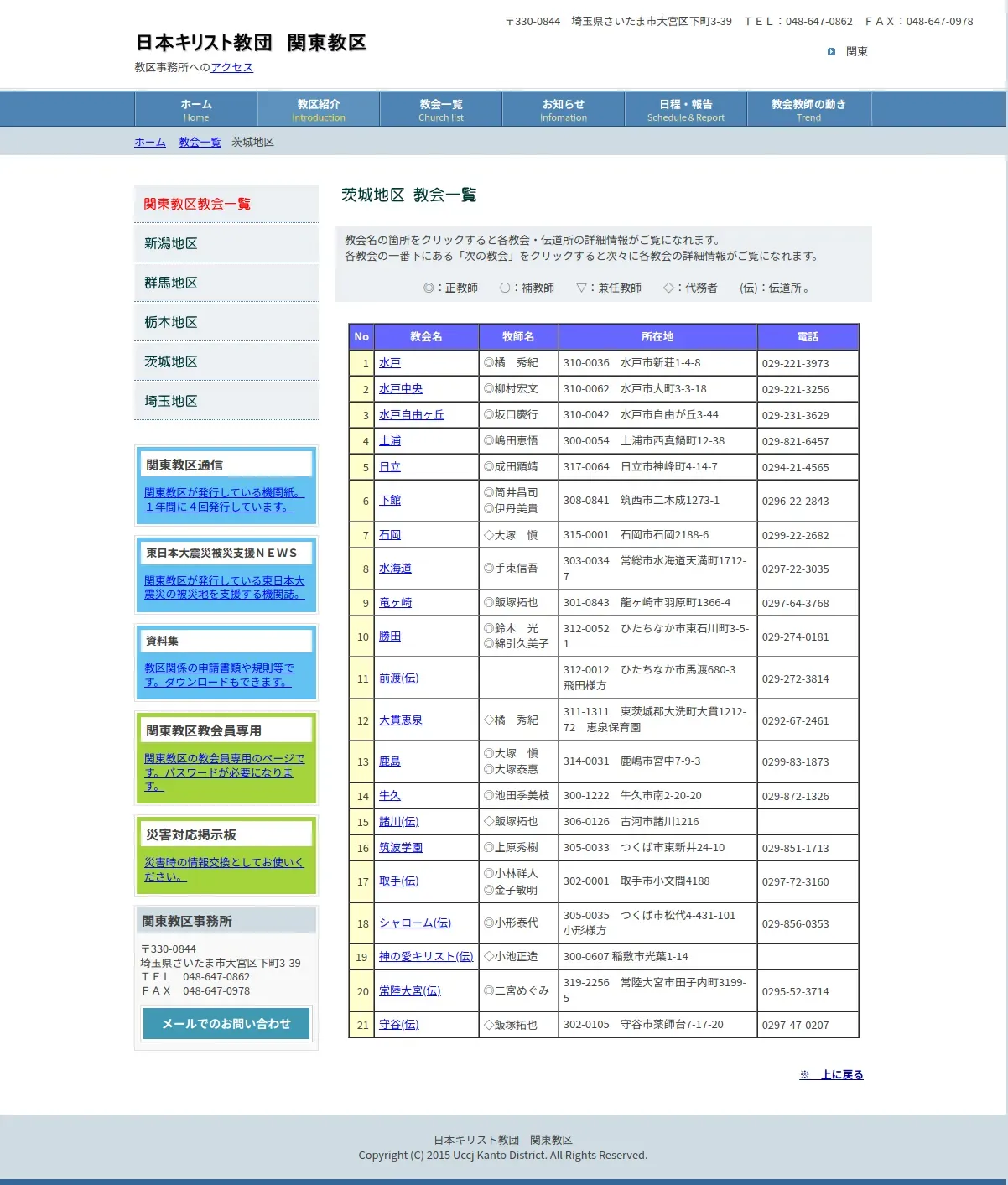Go to 教会一覧 Church list menu
1008x1185 pixels.
coord(441,110)
